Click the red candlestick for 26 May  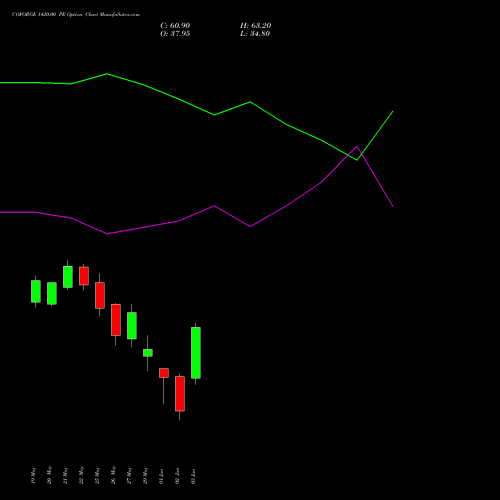pos(116,320)
